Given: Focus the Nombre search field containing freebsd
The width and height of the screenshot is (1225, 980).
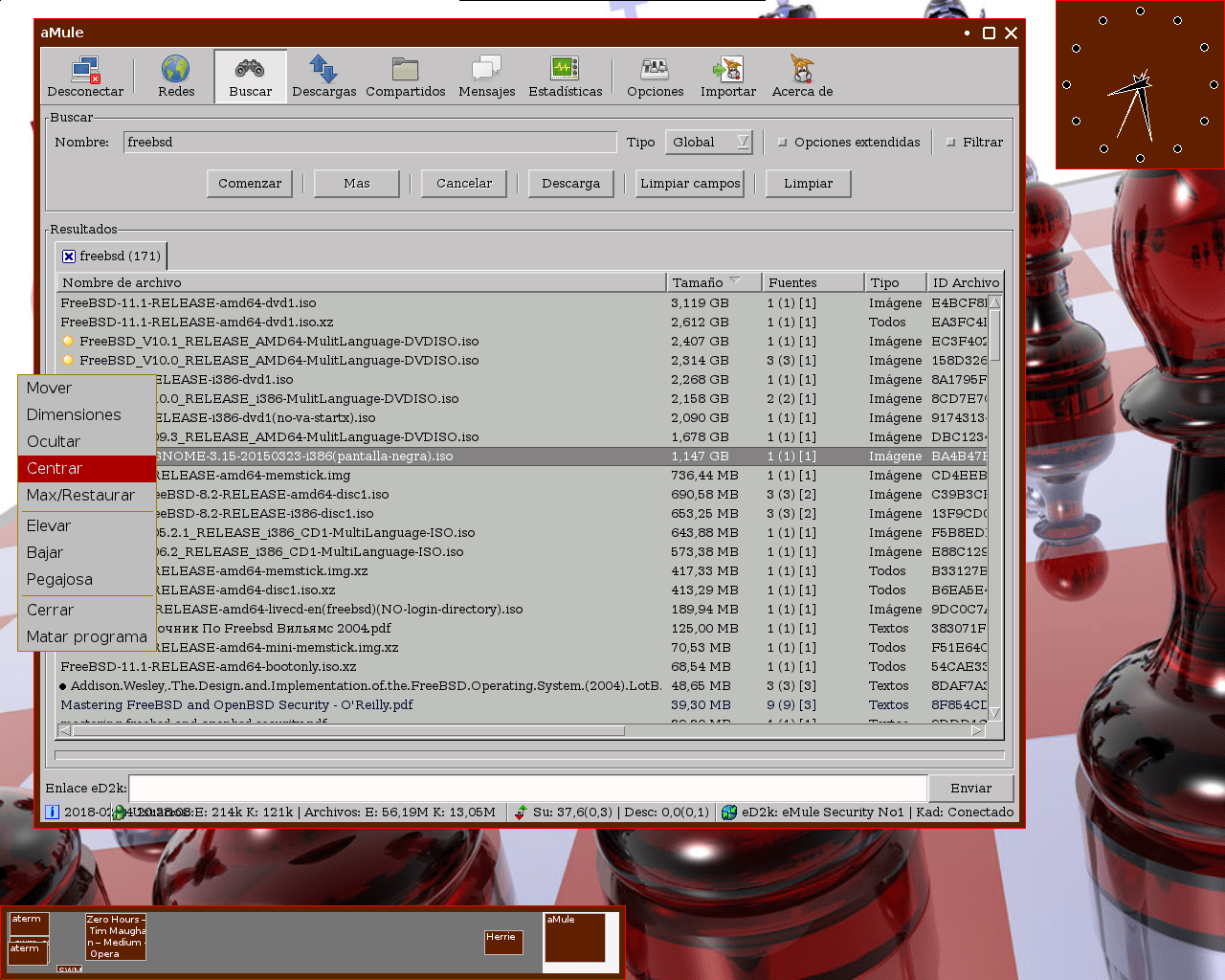Looking at the screenshot, I should coord(370,143).
